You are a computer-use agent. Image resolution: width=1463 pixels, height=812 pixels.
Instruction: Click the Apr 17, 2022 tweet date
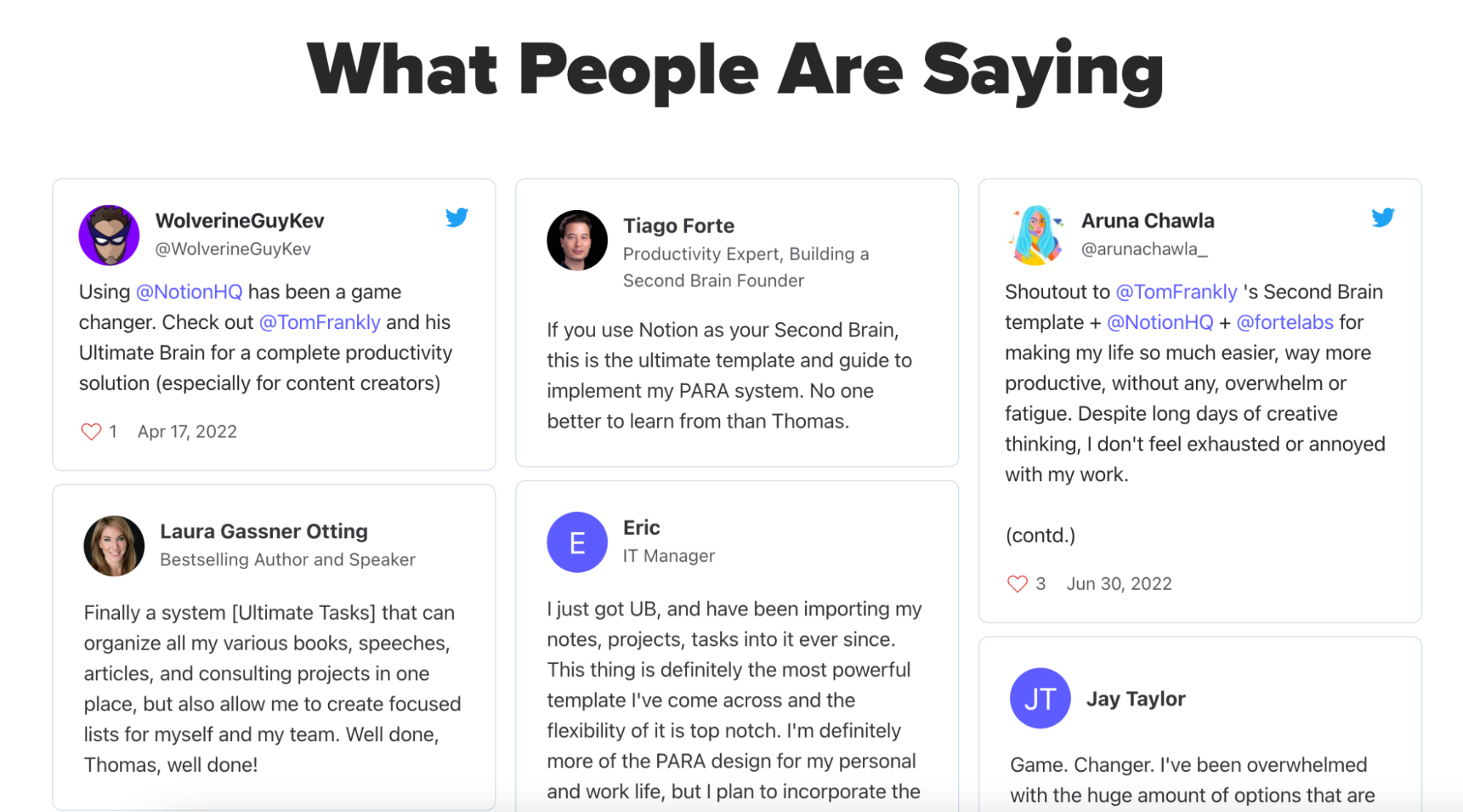pyautogui.click(x=187, y=432)
